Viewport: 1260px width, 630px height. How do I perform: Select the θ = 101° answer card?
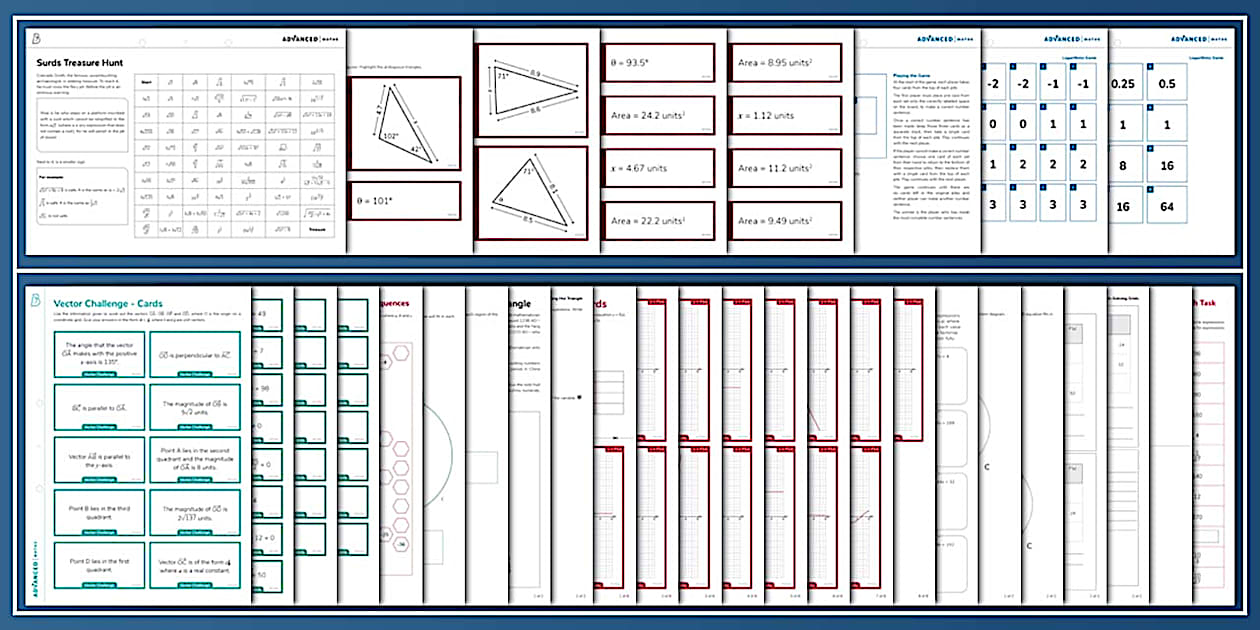pyautogui.click(x=405, y=200)
